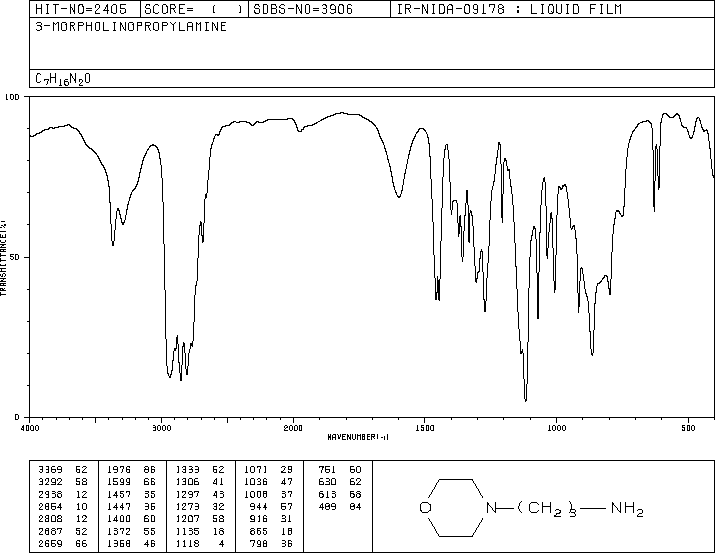Click peak table entry 865
The width and height of the screenshot is (715, 553).
(x=259, y=531)
